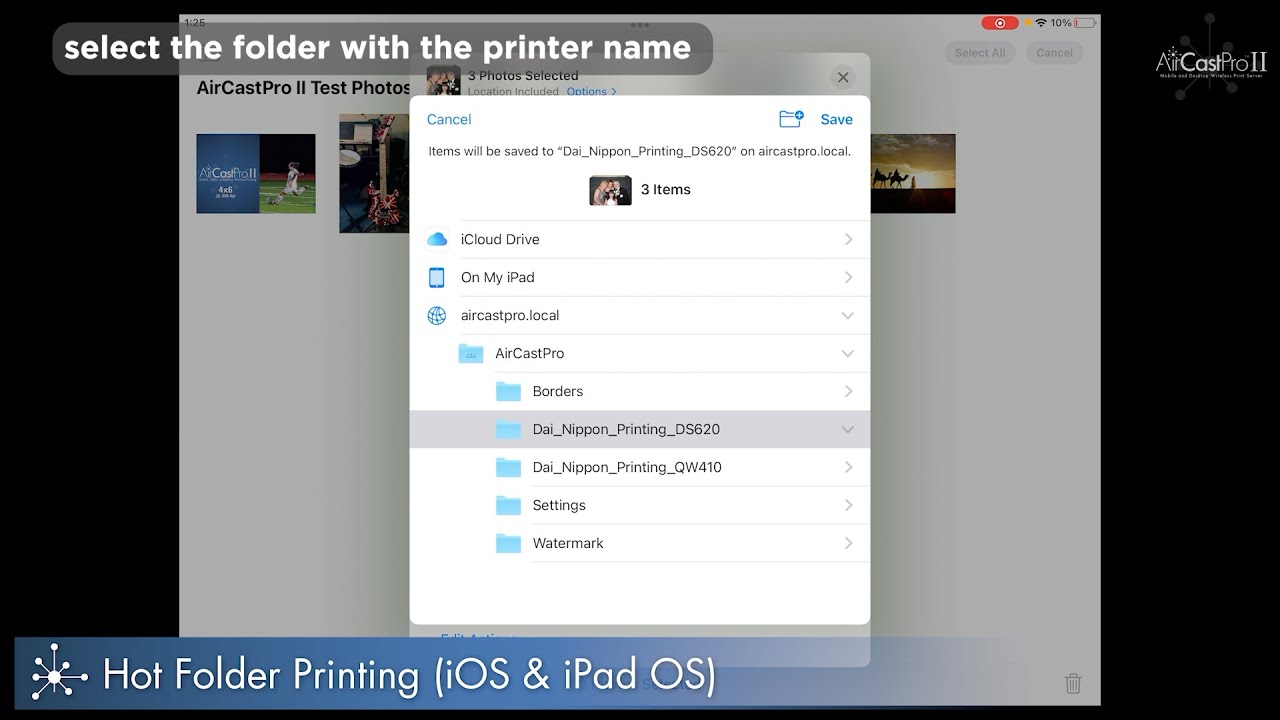The width and height of the screenshot is (1280, 720).
Task: Tap the 3 Items preview thumbnail
Action: pos(610,190)
